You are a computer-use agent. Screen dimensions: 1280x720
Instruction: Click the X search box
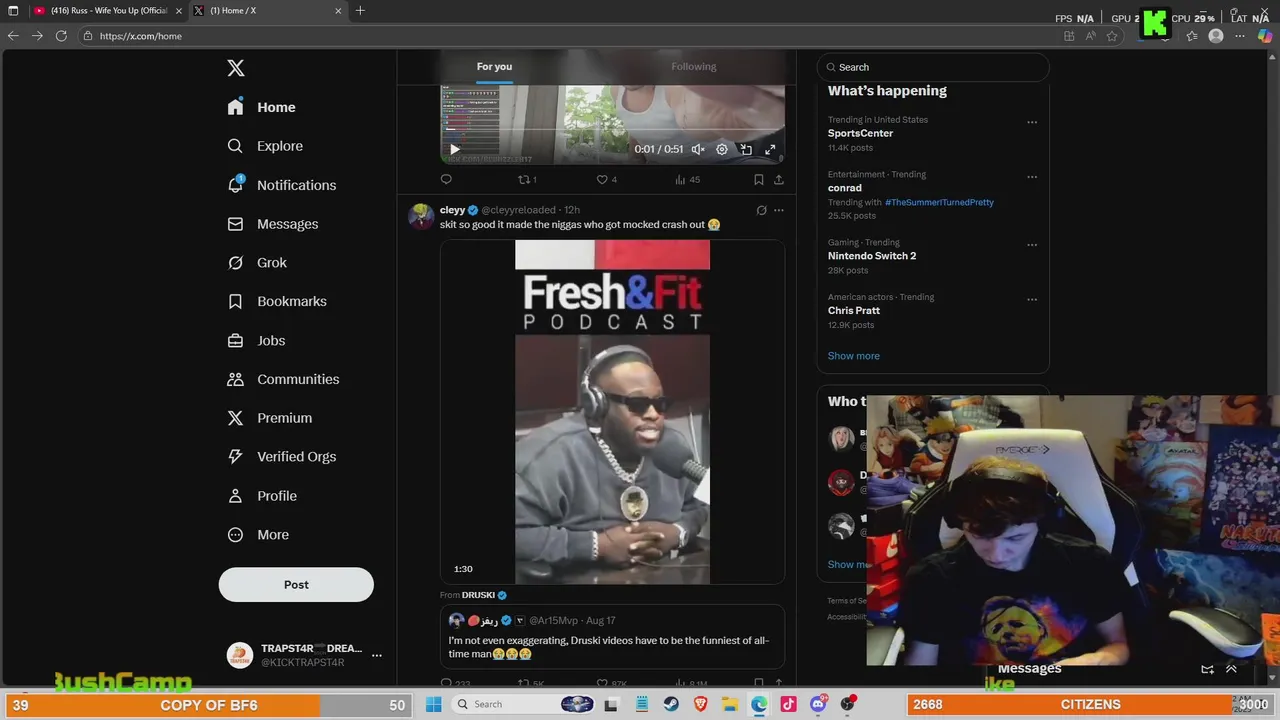(933, 67)
